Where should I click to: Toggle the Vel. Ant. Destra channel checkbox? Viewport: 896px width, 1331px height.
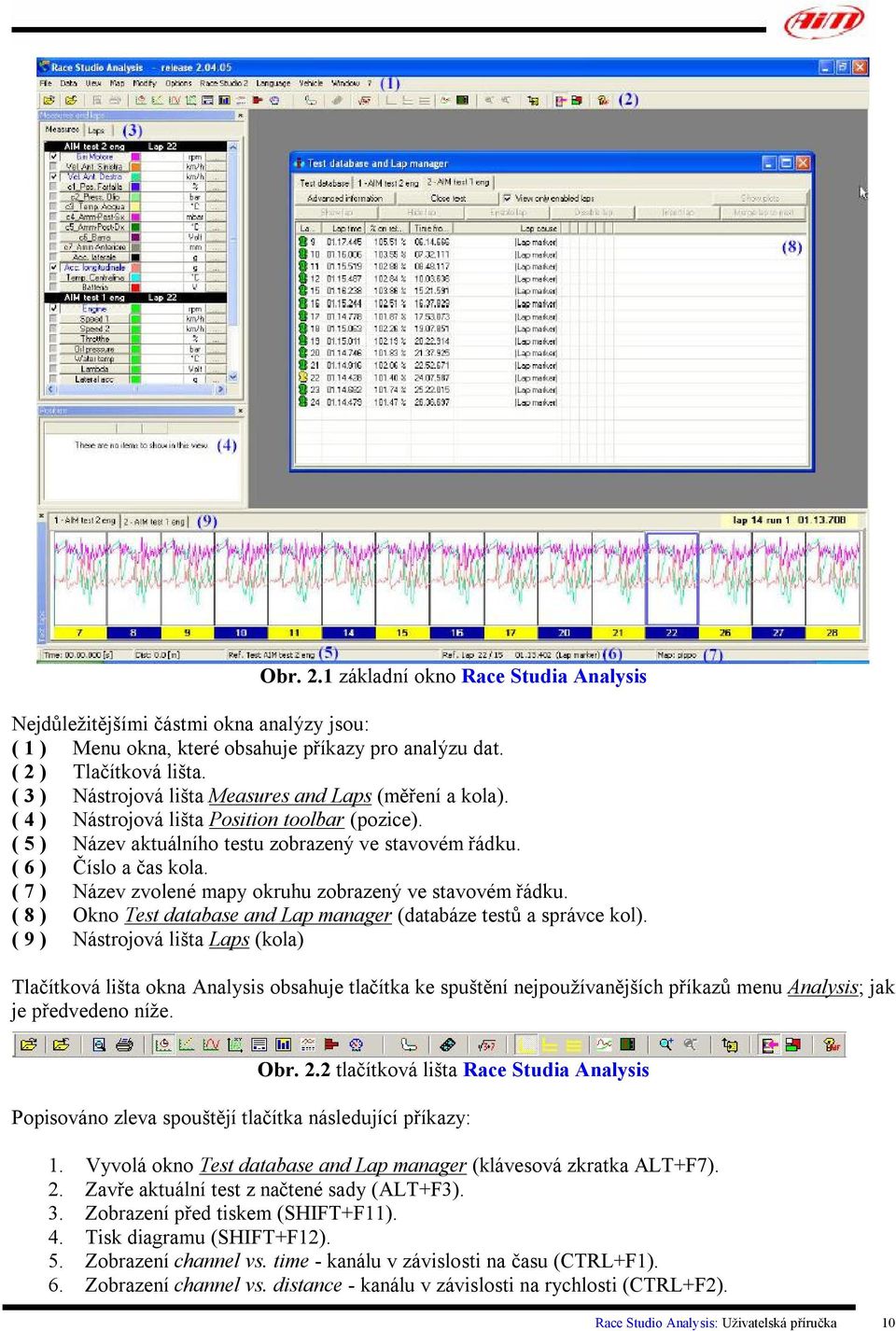coord(53,176)
